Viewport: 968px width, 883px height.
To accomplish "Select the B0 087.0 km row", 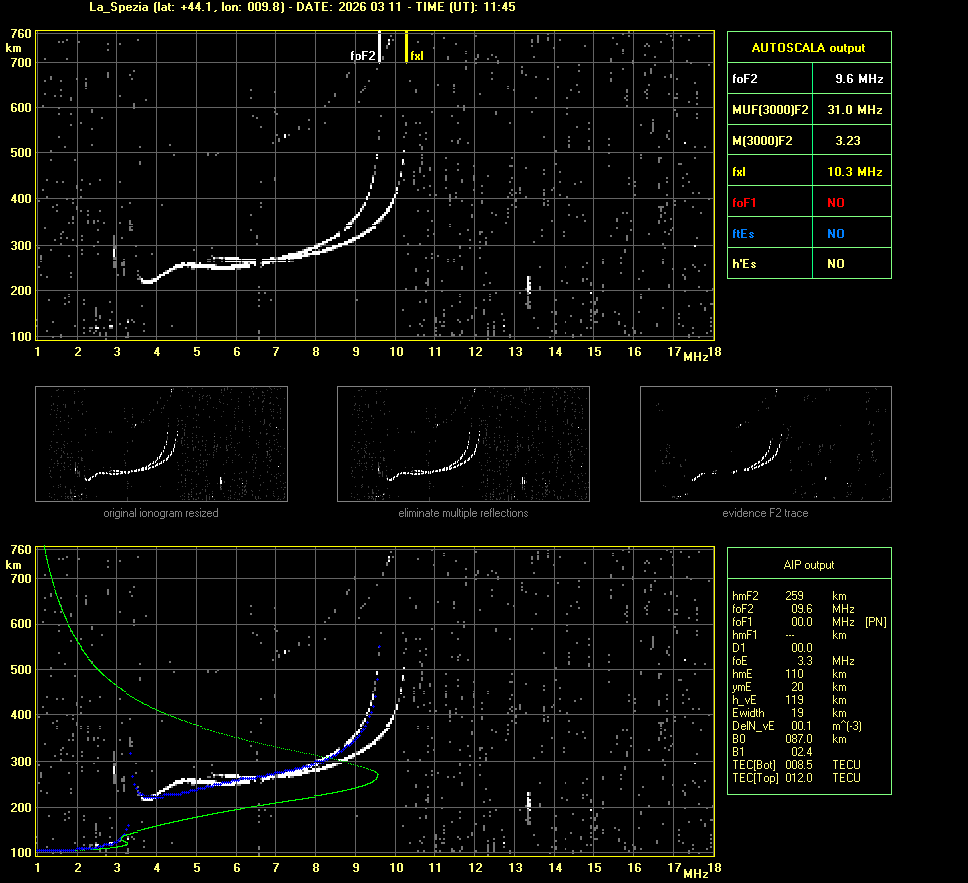I will [790, 738].
